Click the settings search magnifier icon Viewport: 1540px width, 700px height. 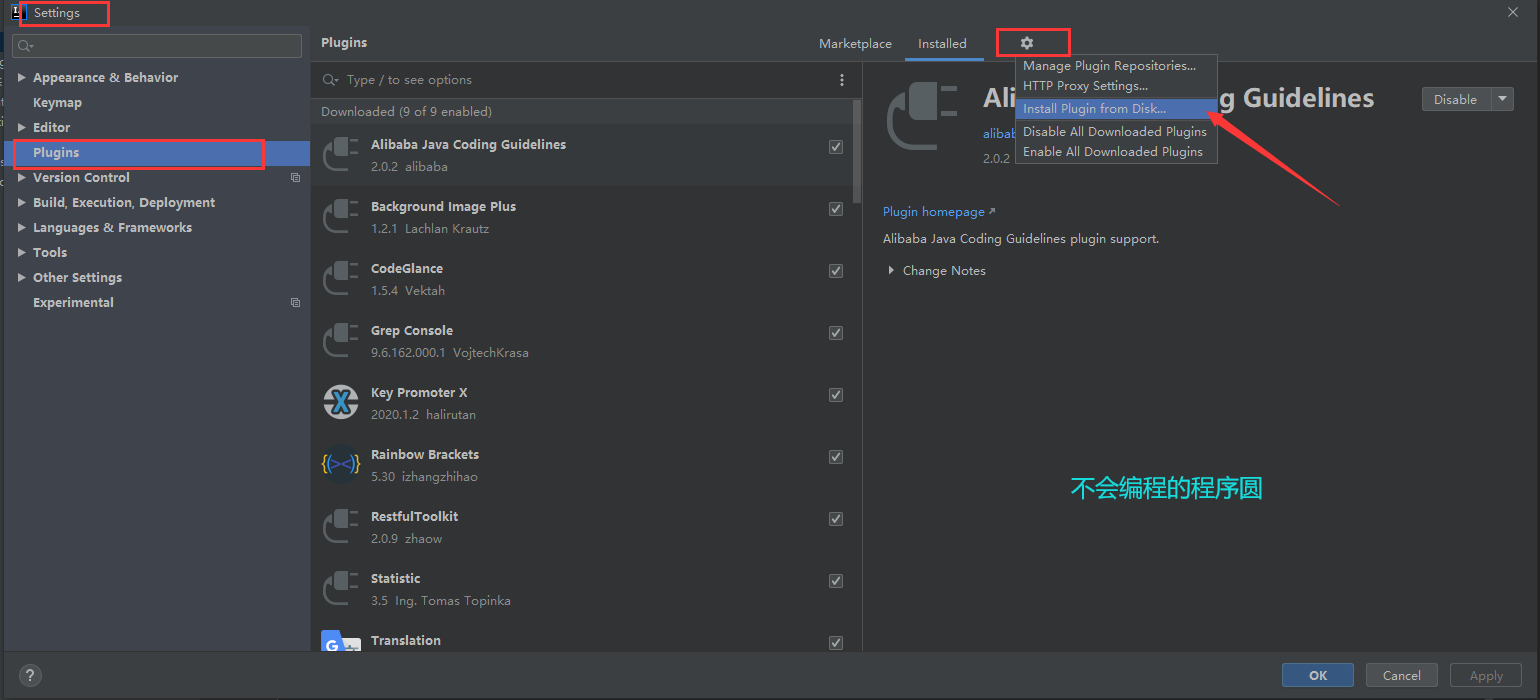[25, 46]
